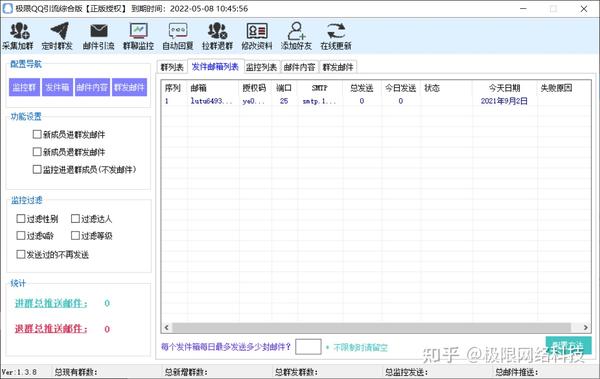Click the 监控群 navigation button
Screen dimensions: 600x379
pos(24,87)
